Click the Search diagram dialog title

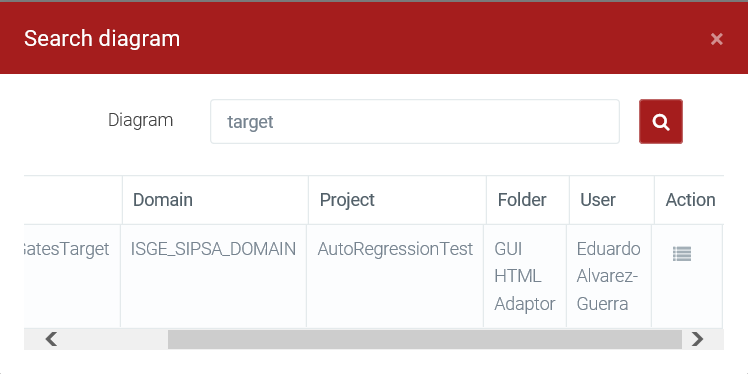click(x=102, y=39)
